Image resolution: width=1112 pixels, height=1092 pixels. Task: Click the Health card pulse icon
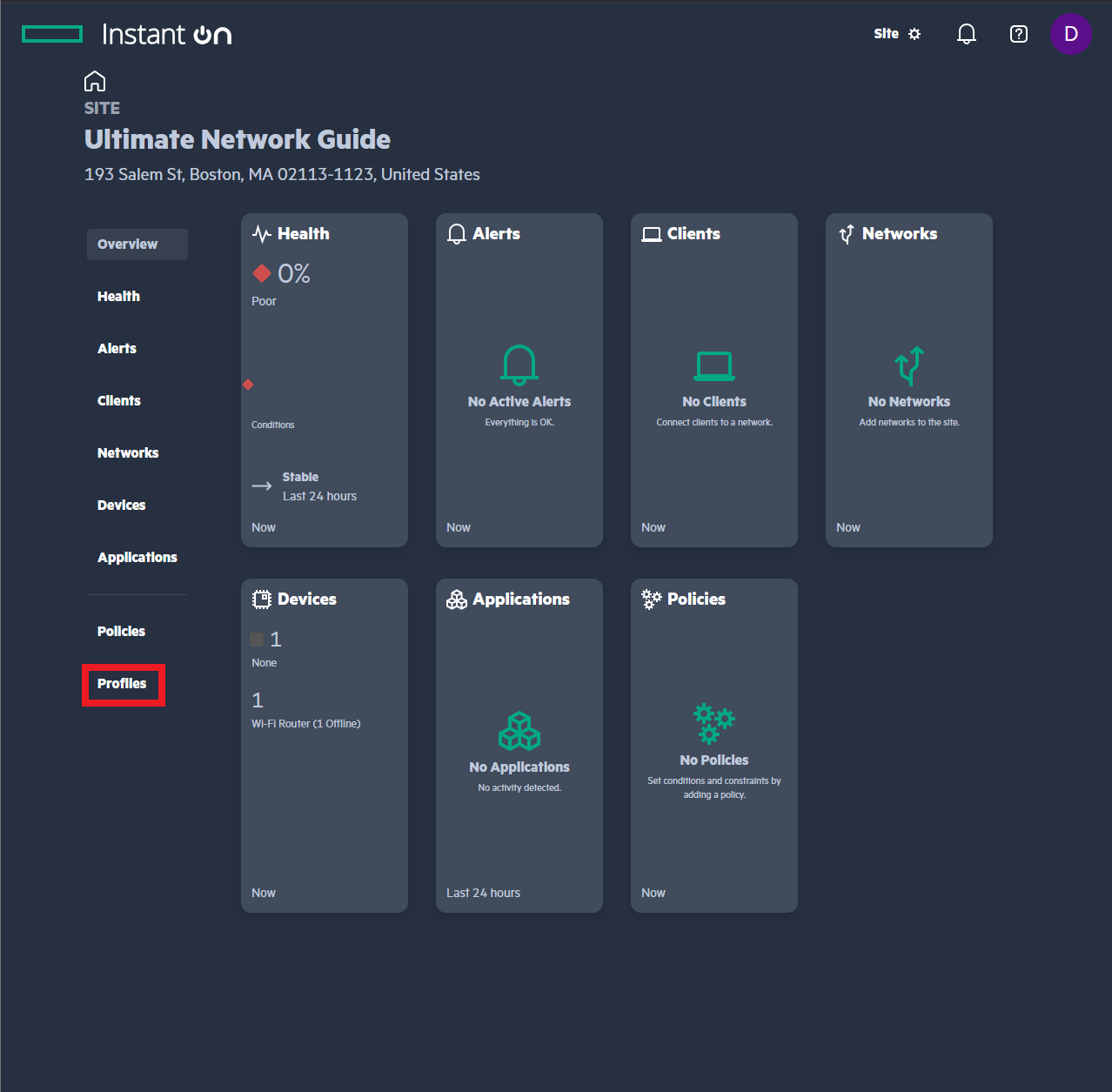pyautogui.click(x=262, y=234)
